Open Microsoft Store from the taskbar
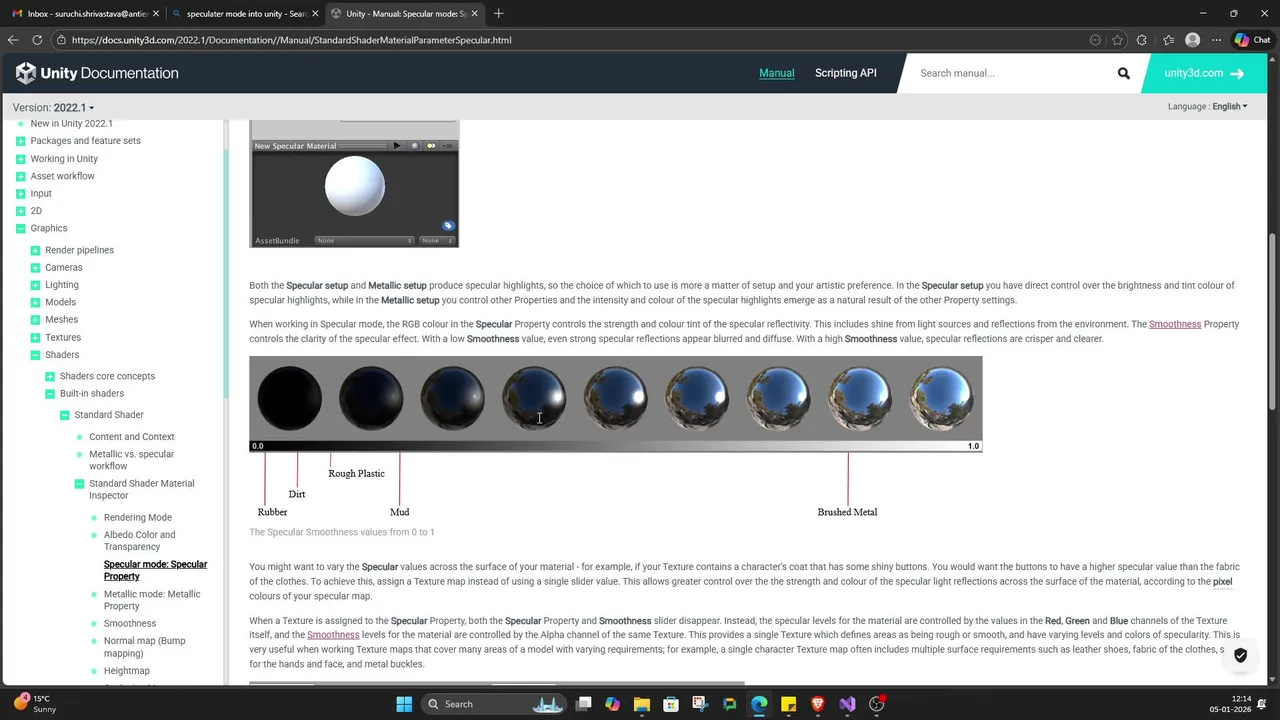This screenshot has width=1280, height=720. point(671,704)
